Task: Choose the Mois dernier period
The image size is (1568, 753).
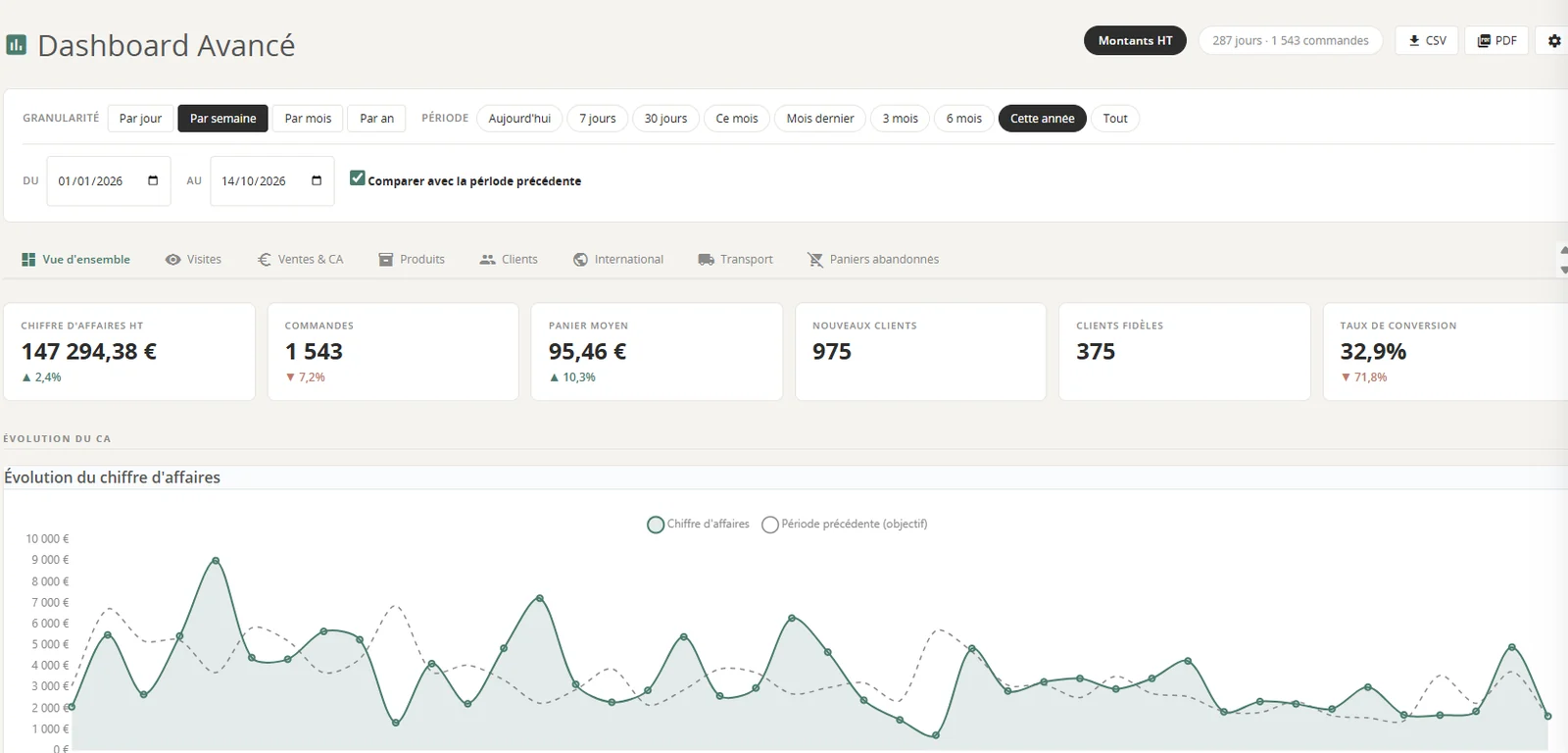Action: click(820, 119)
